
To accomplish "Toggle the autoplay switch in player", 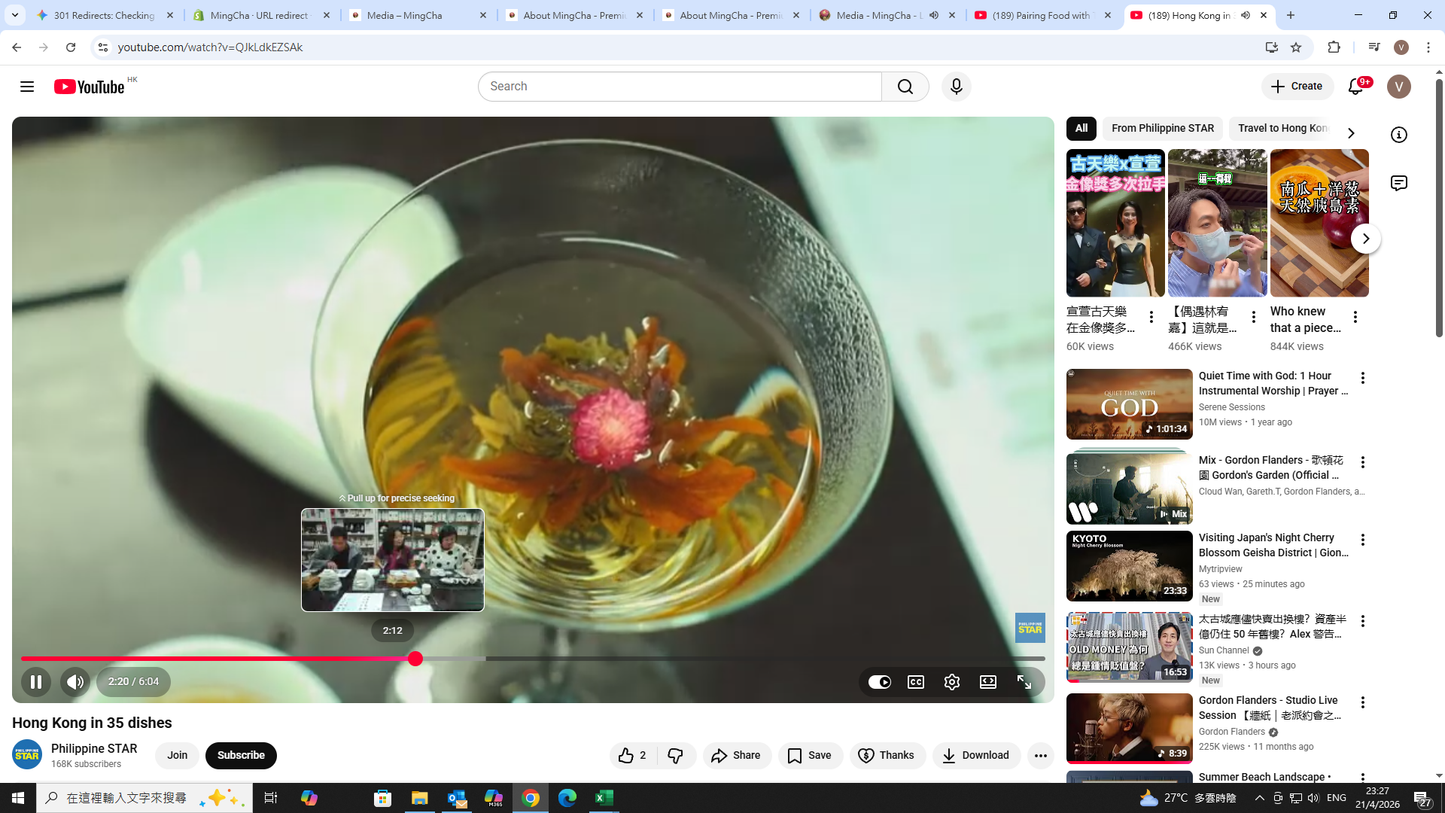I will coord(879,682).
